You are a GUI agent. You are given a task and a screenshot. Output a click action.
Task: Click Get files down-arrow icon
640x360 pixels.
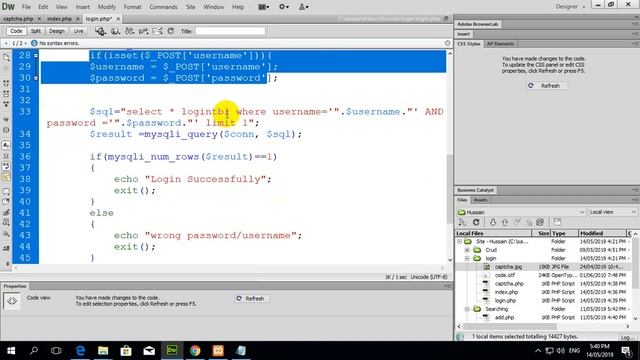tap(493, 222)
